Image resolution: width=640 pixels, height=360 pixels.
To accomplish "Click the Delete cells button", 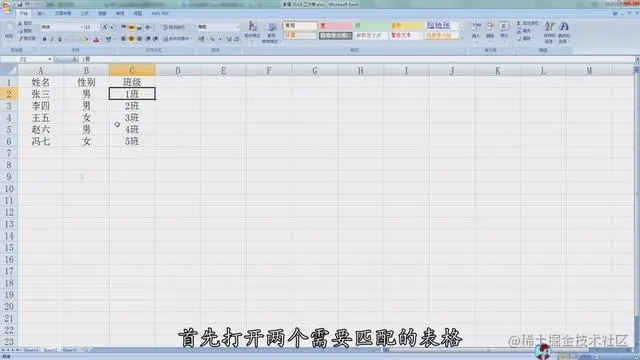I will [490, 30].
